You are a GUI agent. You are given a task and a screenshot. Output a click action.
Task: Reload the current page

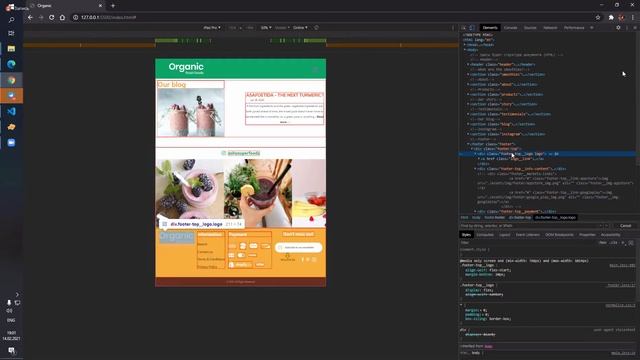[51, 18]
